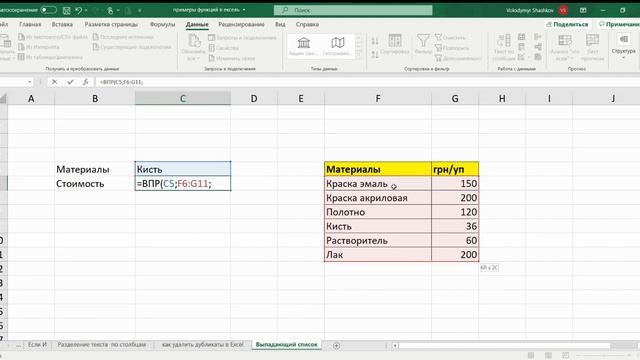Viewport: 640px width, 360px height.
Task: Click the Insert Function fx button
Action: click(85, 82)
